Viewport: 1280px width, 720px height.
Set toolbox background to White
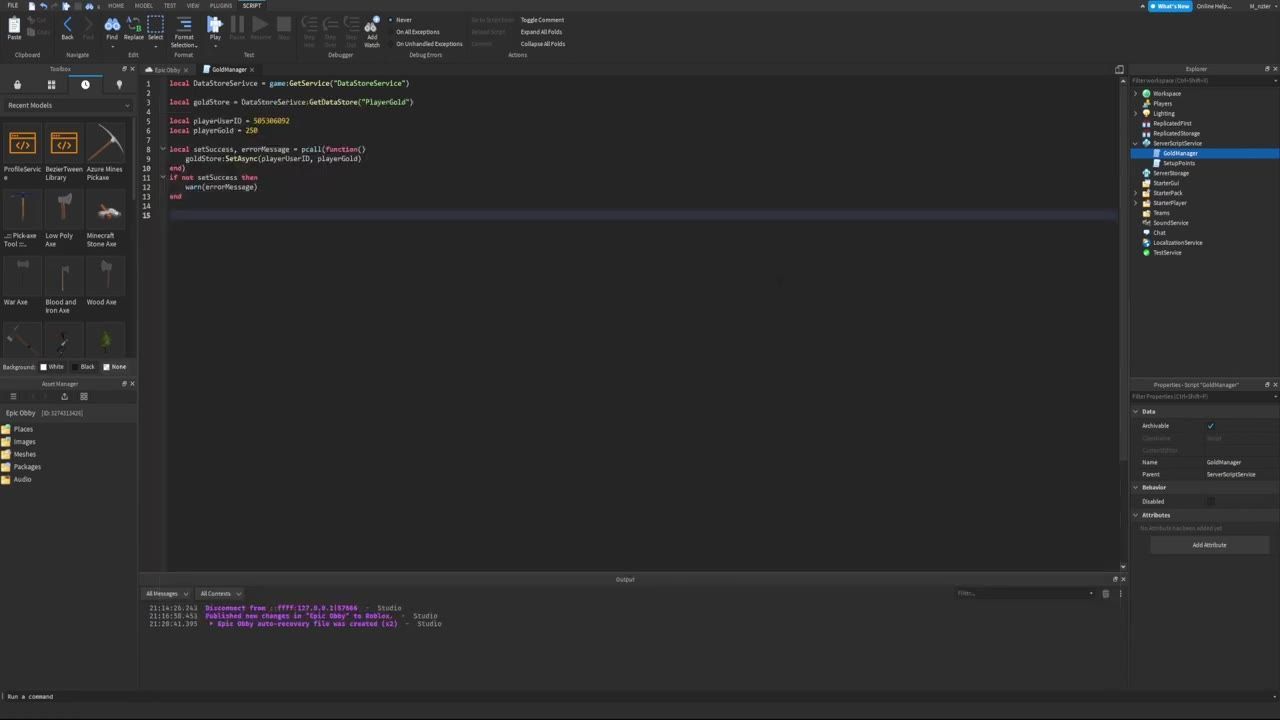[51, 367]
